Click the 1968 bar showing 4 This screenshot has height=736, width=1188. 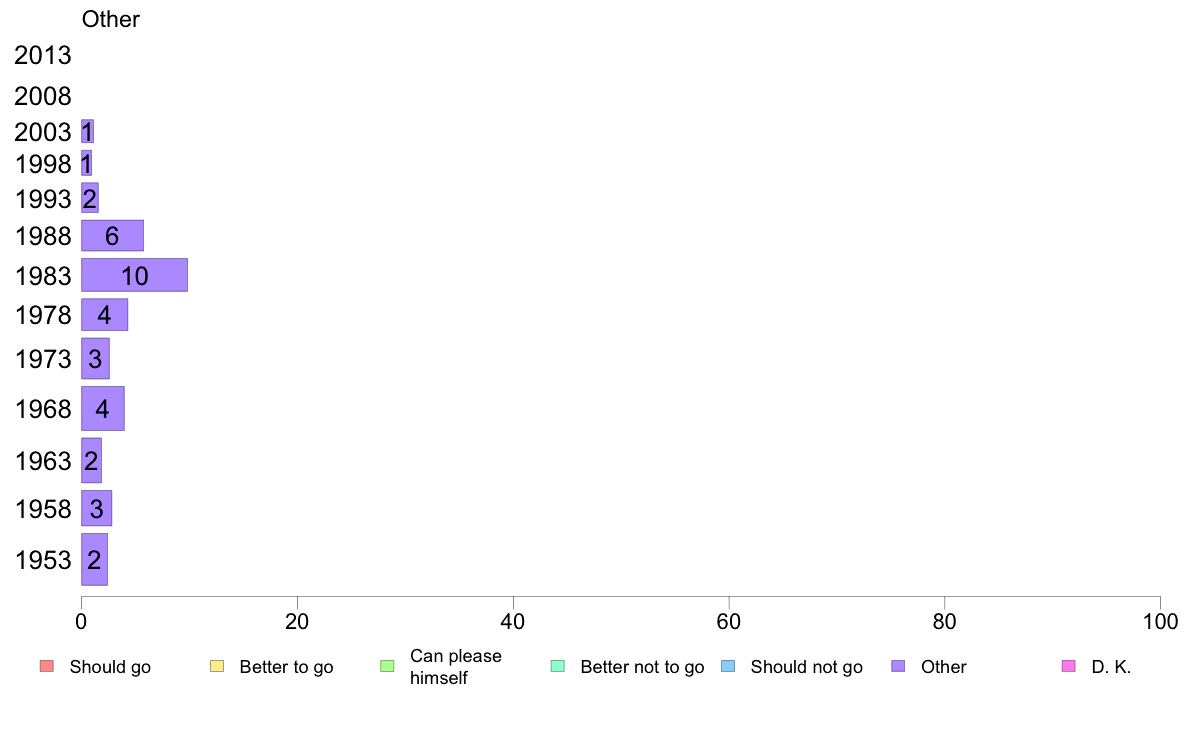tap(102, 409)
